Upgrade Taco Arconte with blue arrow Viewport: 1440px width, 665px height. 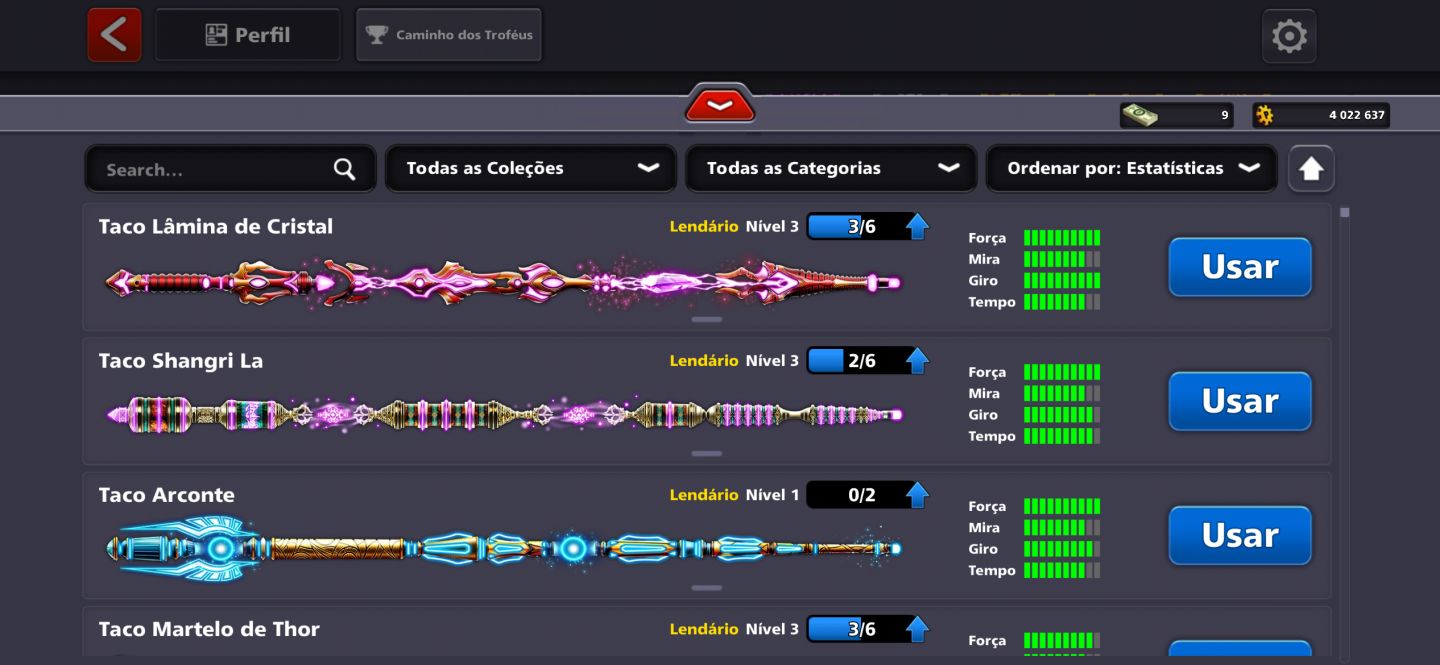(x=917, y=494)
